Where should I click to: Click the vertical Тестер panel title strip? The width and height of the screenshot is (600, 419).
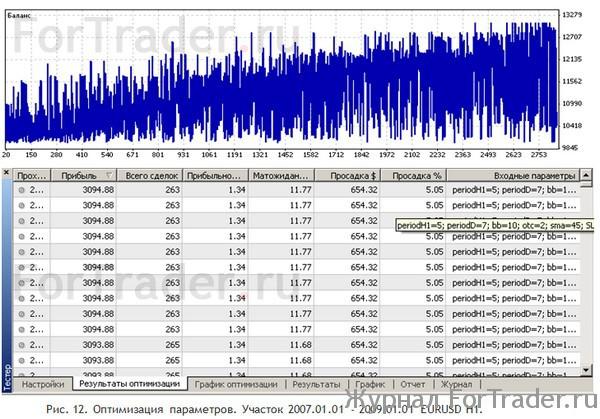click(7, 285)
